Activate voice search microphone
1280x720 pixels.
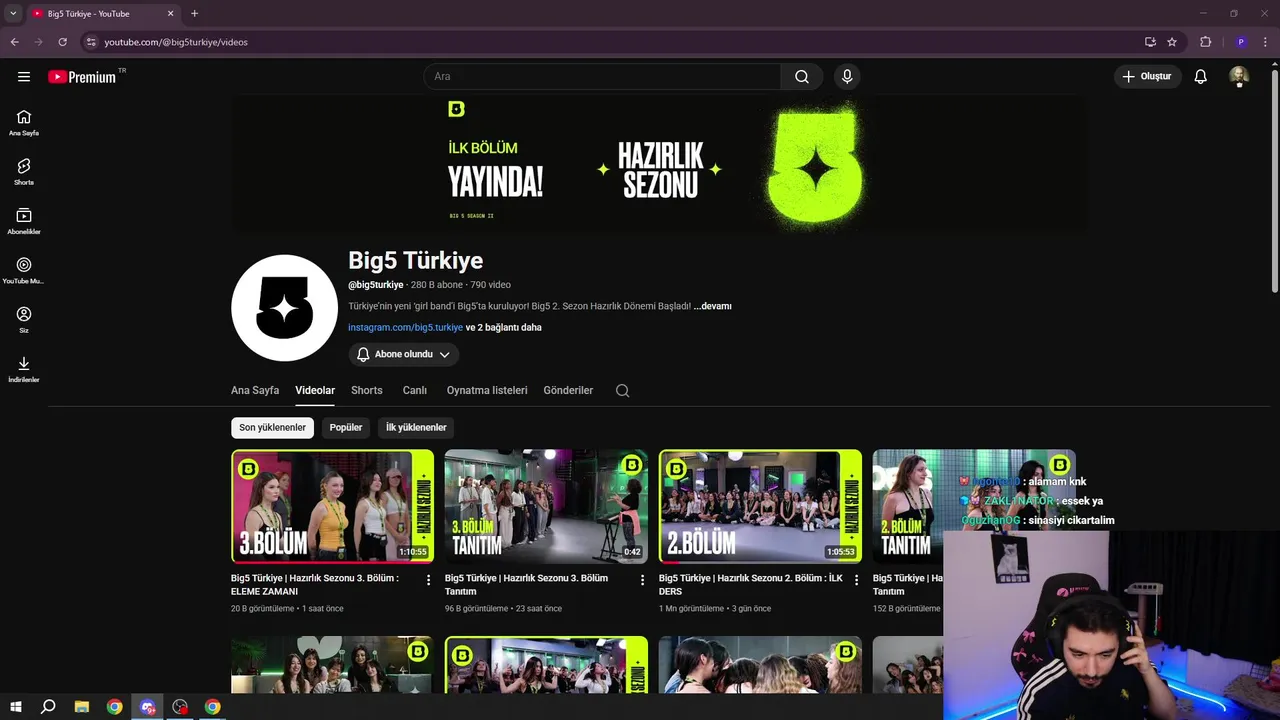click(847, 77)
